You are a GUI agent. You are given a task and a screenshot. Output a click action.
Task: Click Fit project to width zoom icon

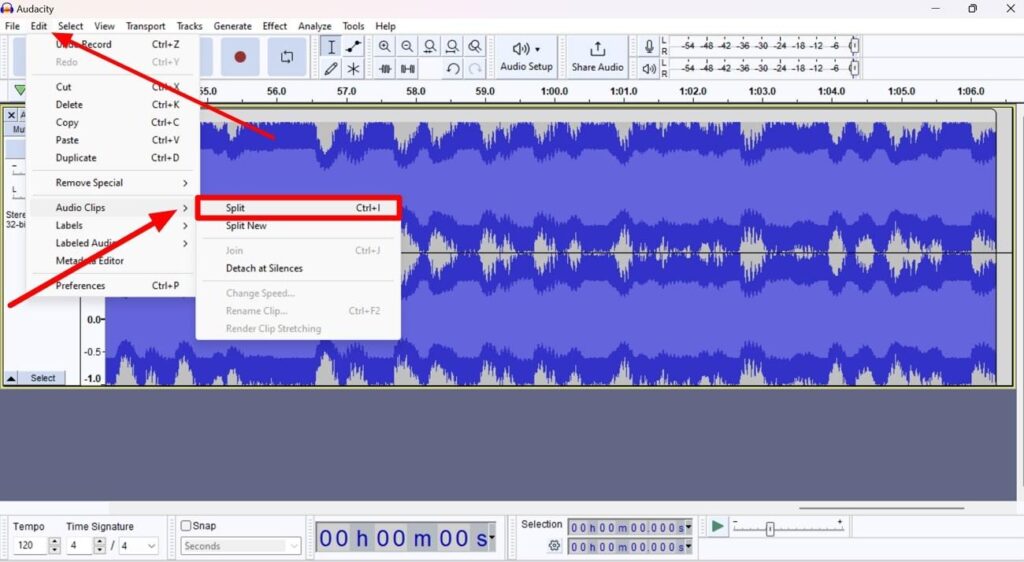pyautogui.click(x=452, y=46)
